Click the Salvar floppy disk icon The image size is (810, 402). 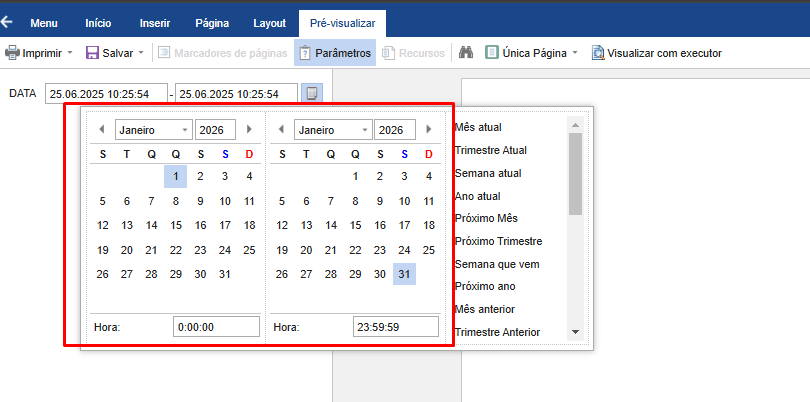point(92,53)
